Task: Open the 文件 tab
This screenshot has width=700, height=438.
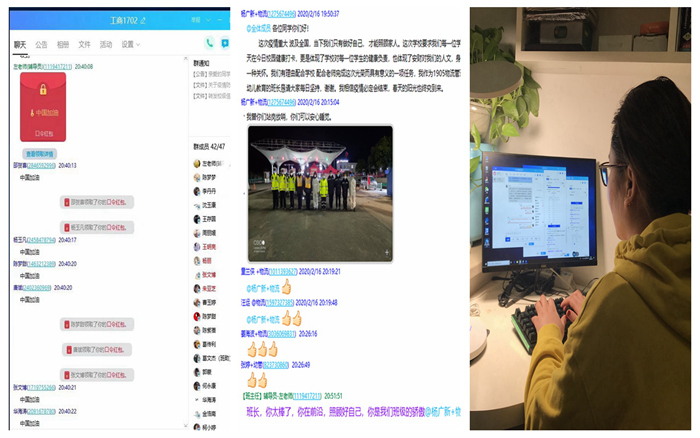Action: pyautogui.click(x=84, y=44)
